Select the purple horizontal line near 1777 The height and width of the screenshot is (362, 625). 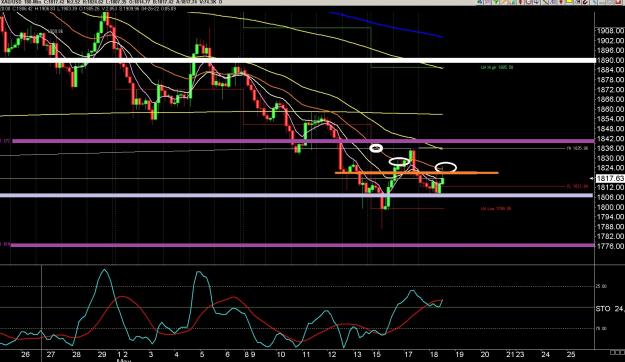point(302,245)
